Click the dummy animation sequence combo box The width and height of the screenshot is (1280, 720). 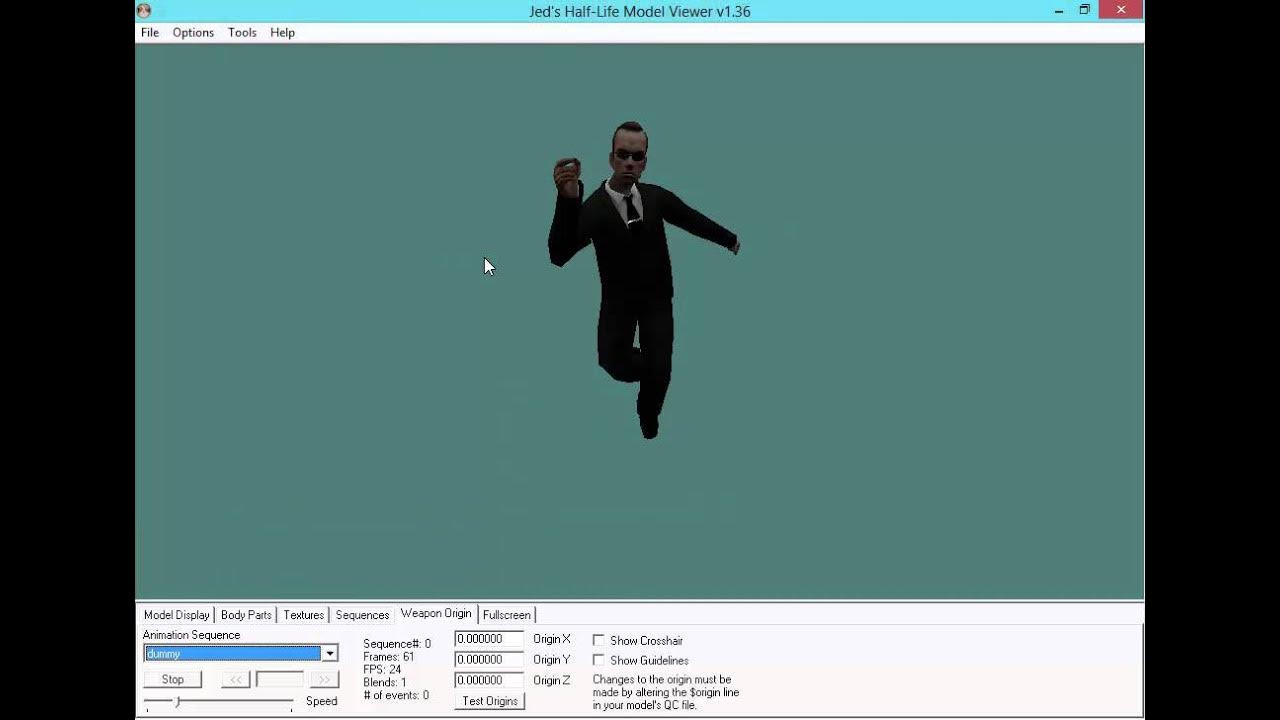point(241,654)
